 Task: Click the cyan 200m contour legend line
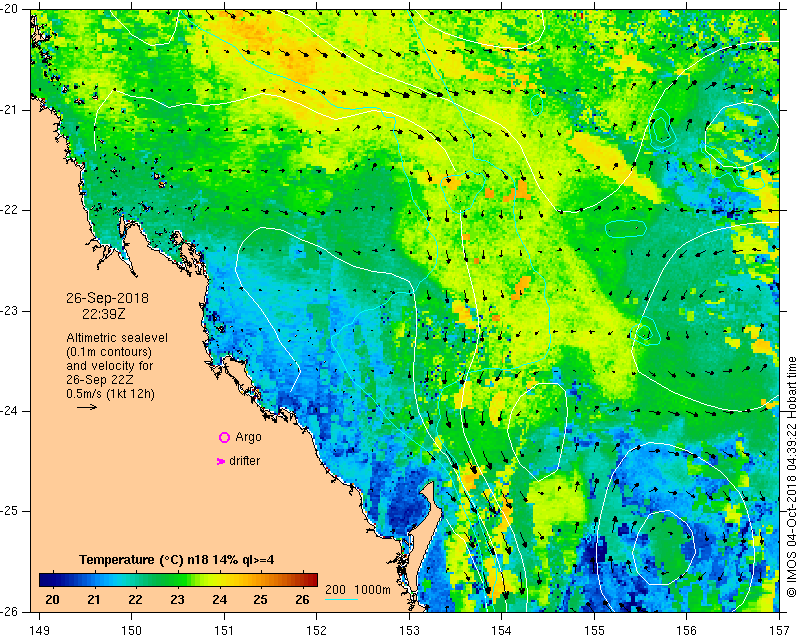341,599
